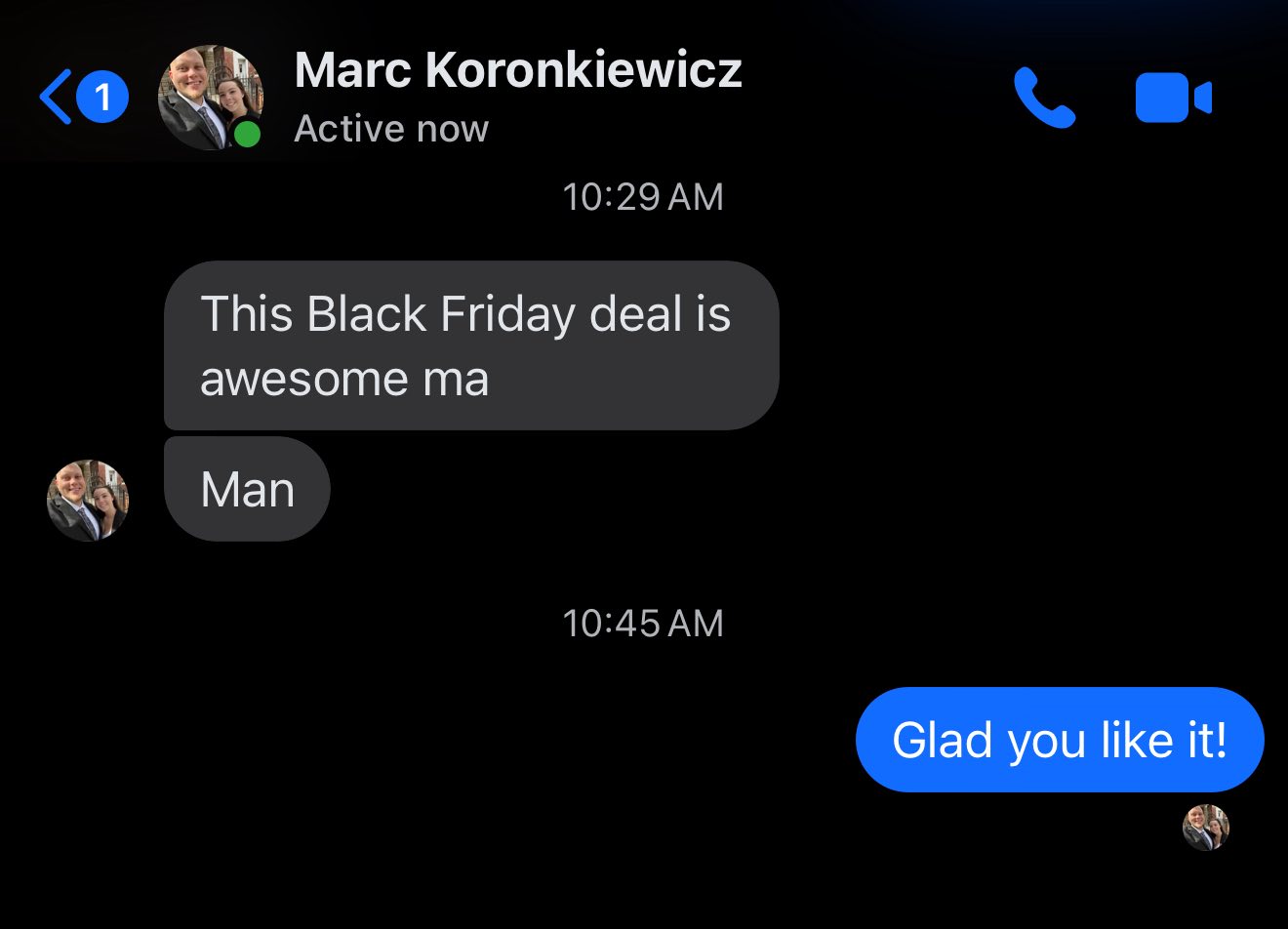Tap small seen-receipt avatar below reply
Viewport: 1288px width, 929px height.
pyautogui.click(x=1206, y=828)
